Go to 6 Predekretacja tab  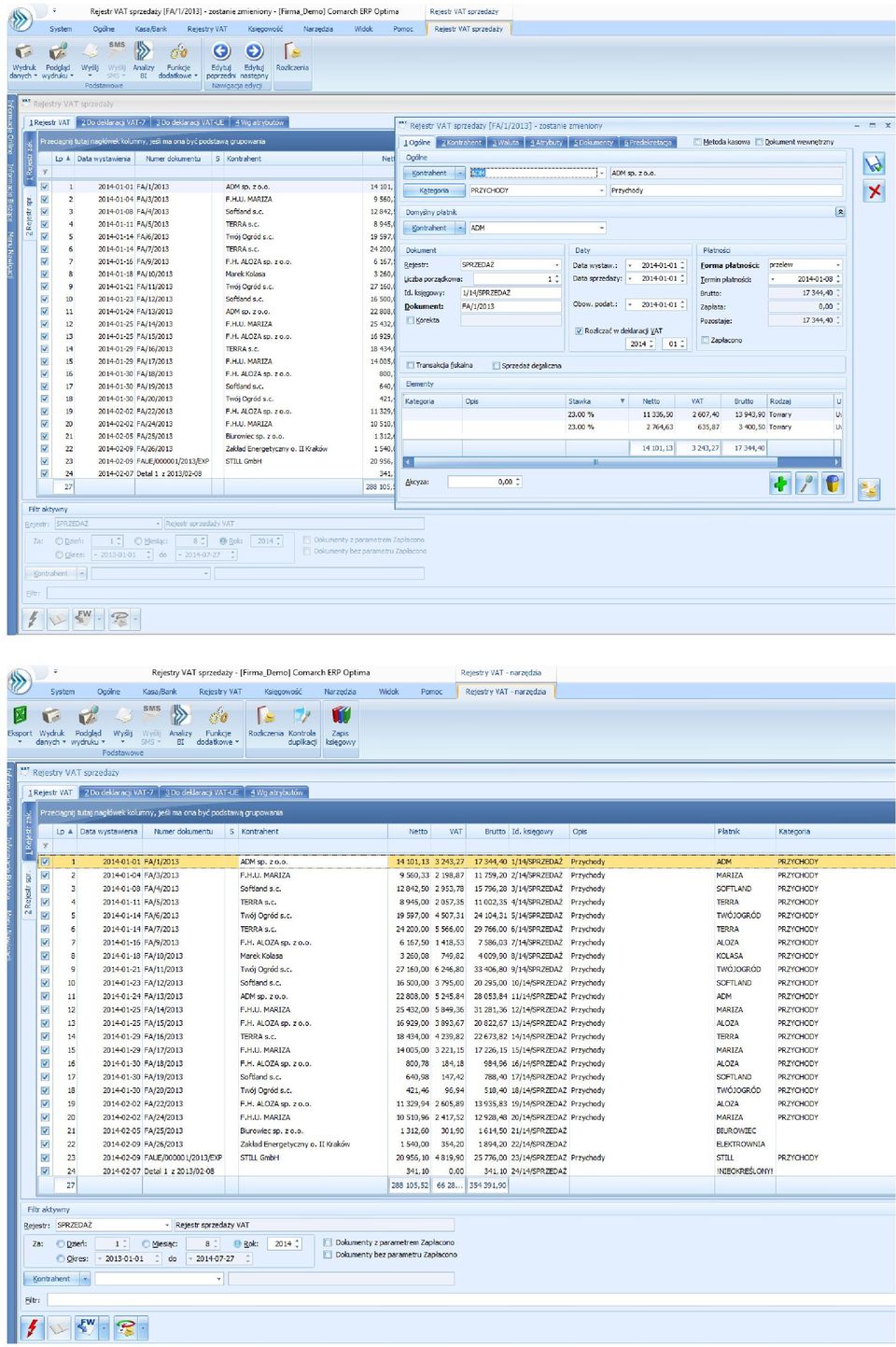pos(648,142)
